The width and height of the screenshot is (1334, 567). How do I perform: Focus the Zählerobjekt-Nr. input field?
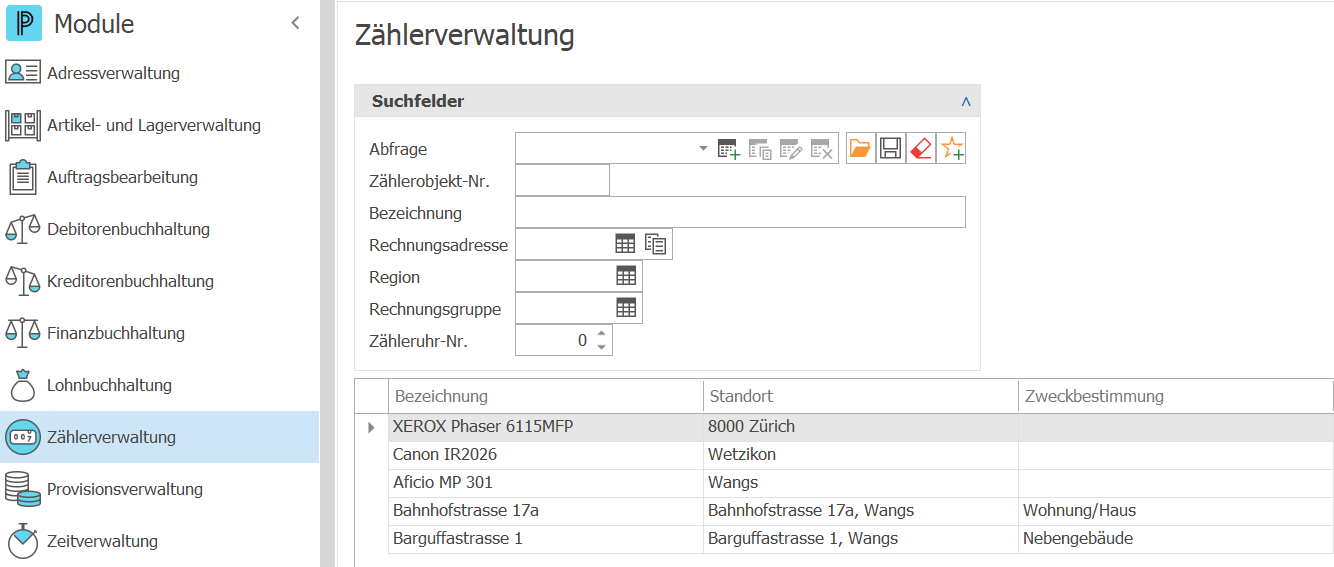(x=562, y=180)
